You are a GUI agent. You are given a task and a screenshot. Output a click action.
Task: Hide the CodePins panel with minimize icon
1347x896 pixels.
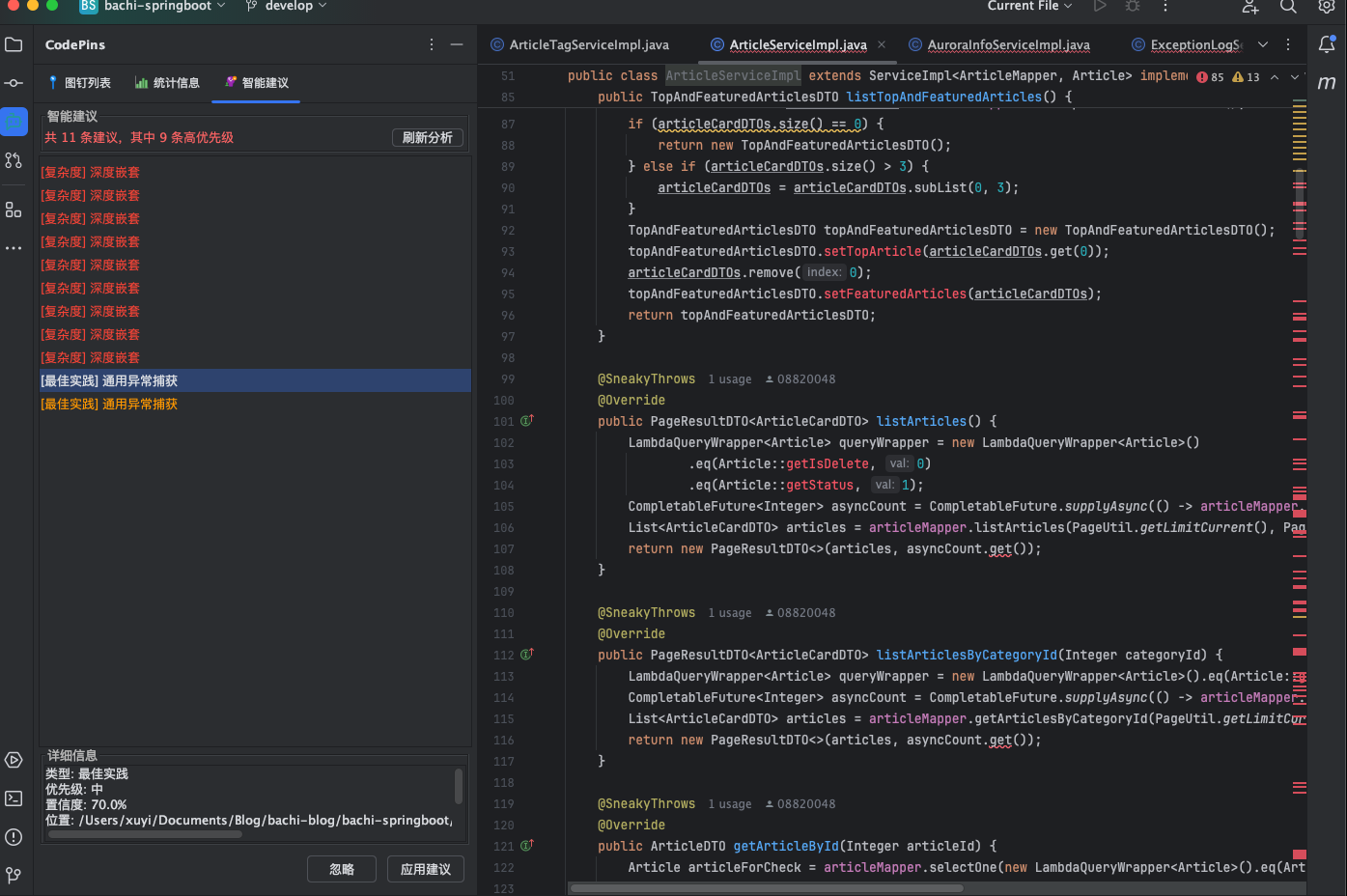click(457, 44)
